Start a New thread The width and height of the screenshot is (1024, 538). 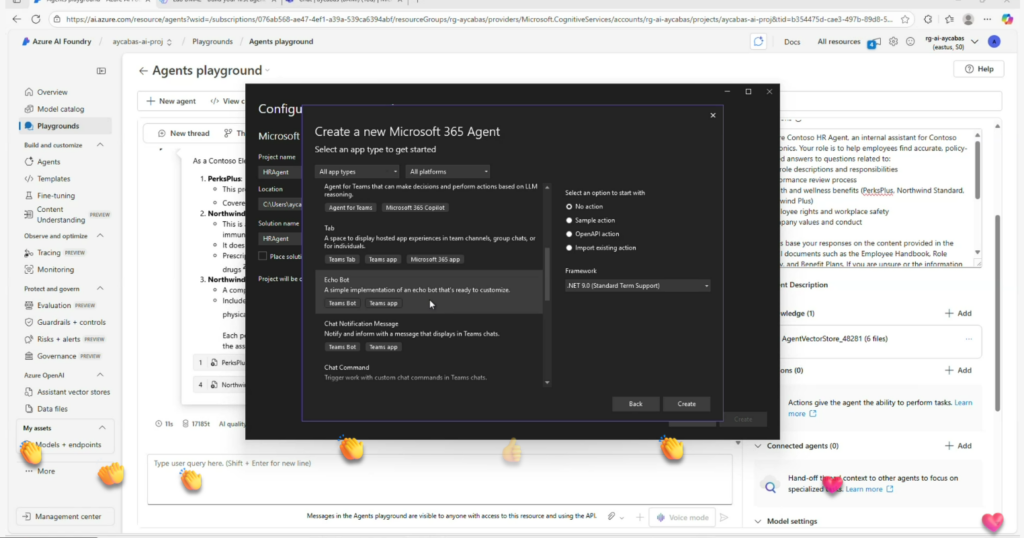(184, 133)
